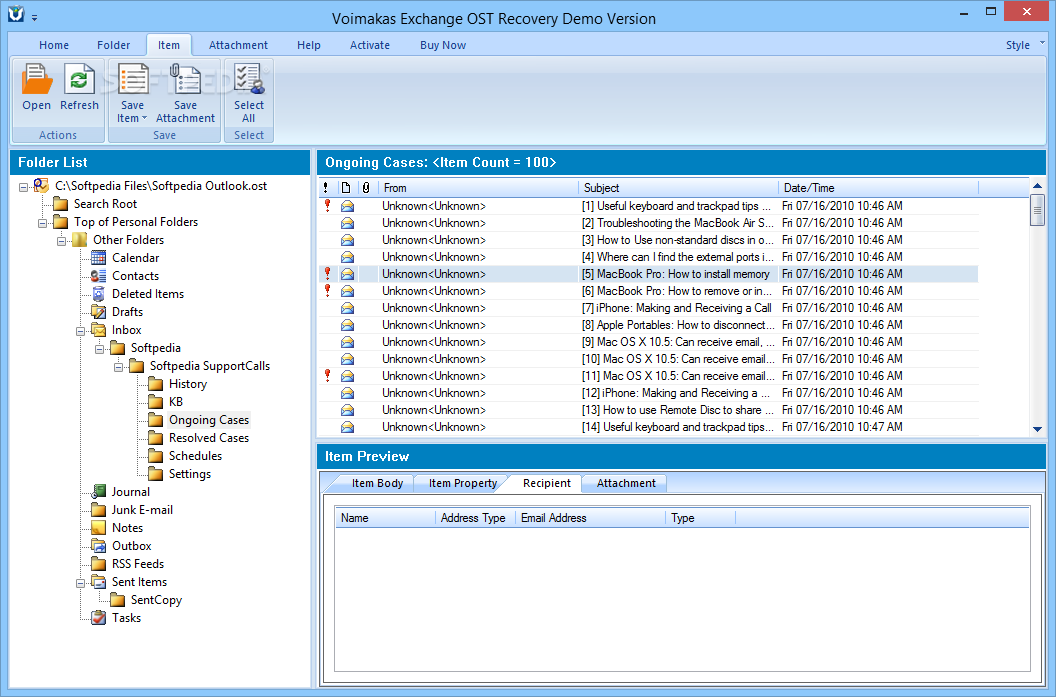Click the Contacts folder icon
Image resolution: width=1056 pixels, height=697 pixels.
(x=98, y=276)
